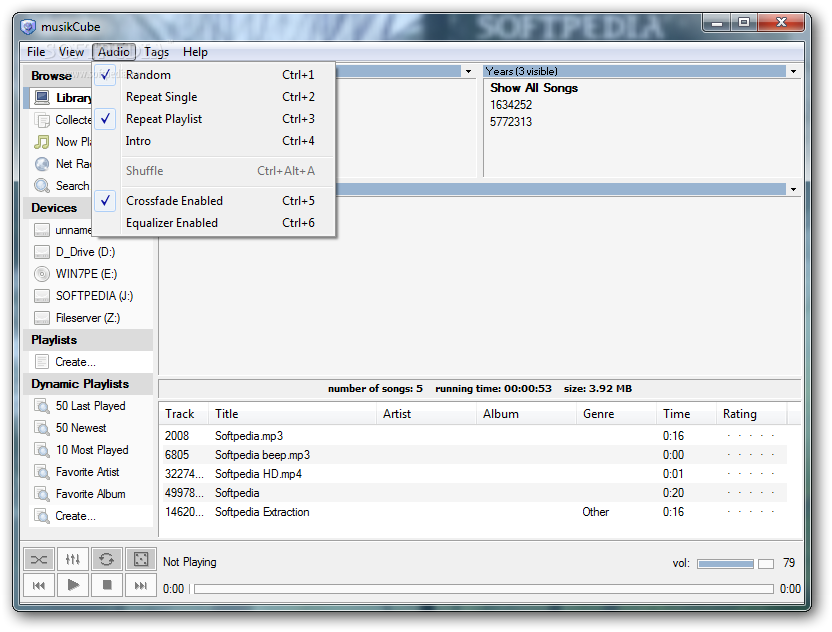Sort by Genre column header
Screen dimensions: 832x632
click(x=617, y=414)
